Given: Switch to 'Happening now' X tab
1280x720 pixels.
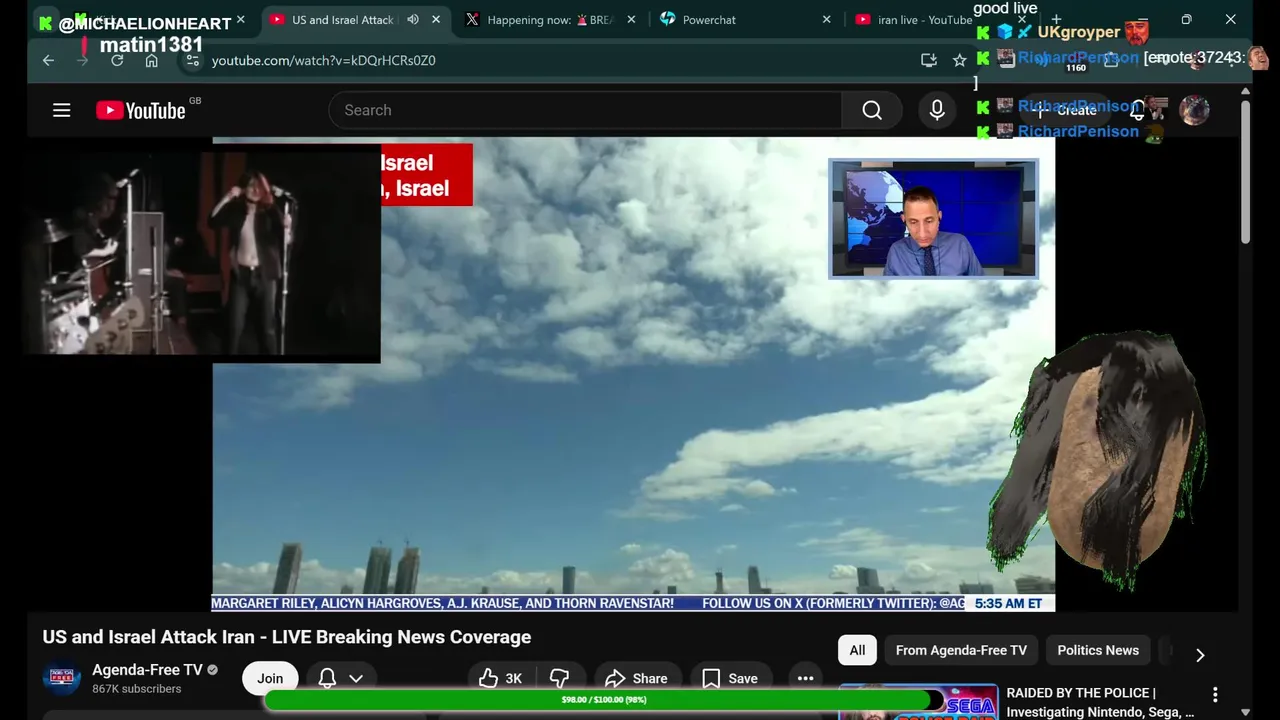Looking at the screenshot, I should pyautogui.click(x=548, y=20).
